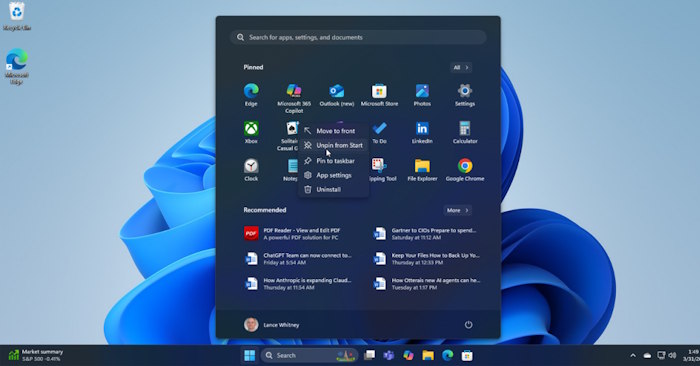Expand All pinned apps button
The width and height of the screenshot is (700, 366).
[461, 67]
